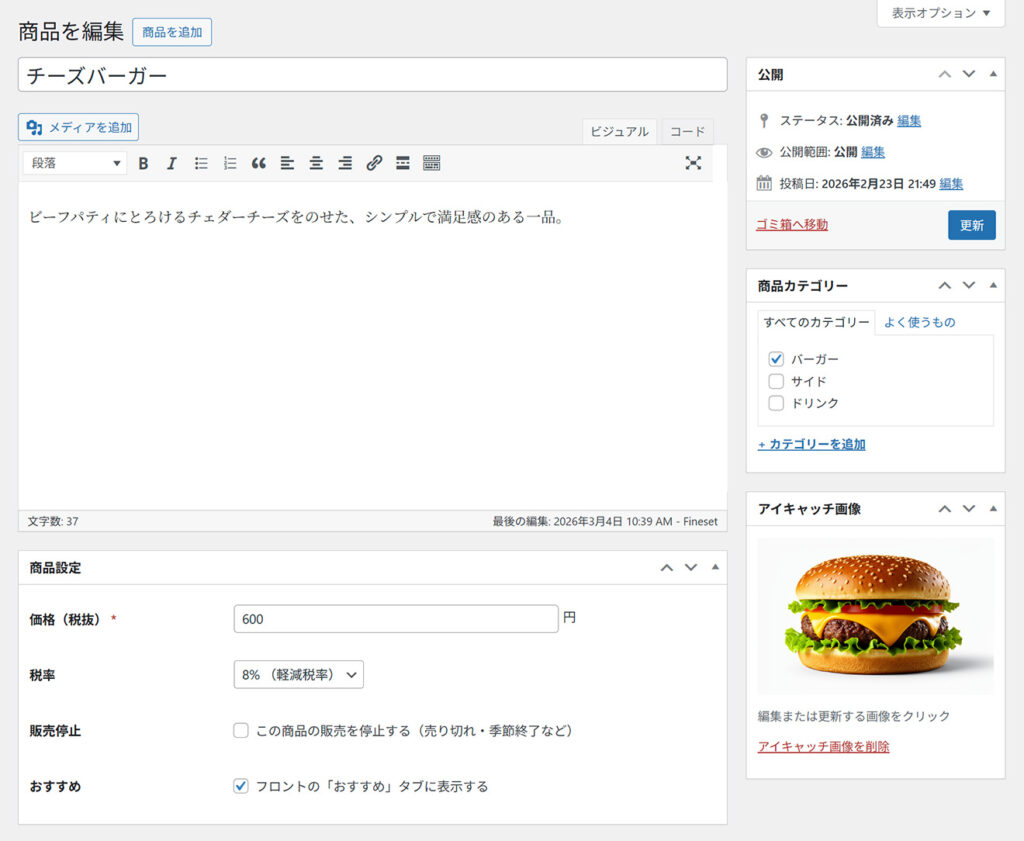
Task: Click the cheeseburger featured image thumbnail
Action: tap(875, 616)
